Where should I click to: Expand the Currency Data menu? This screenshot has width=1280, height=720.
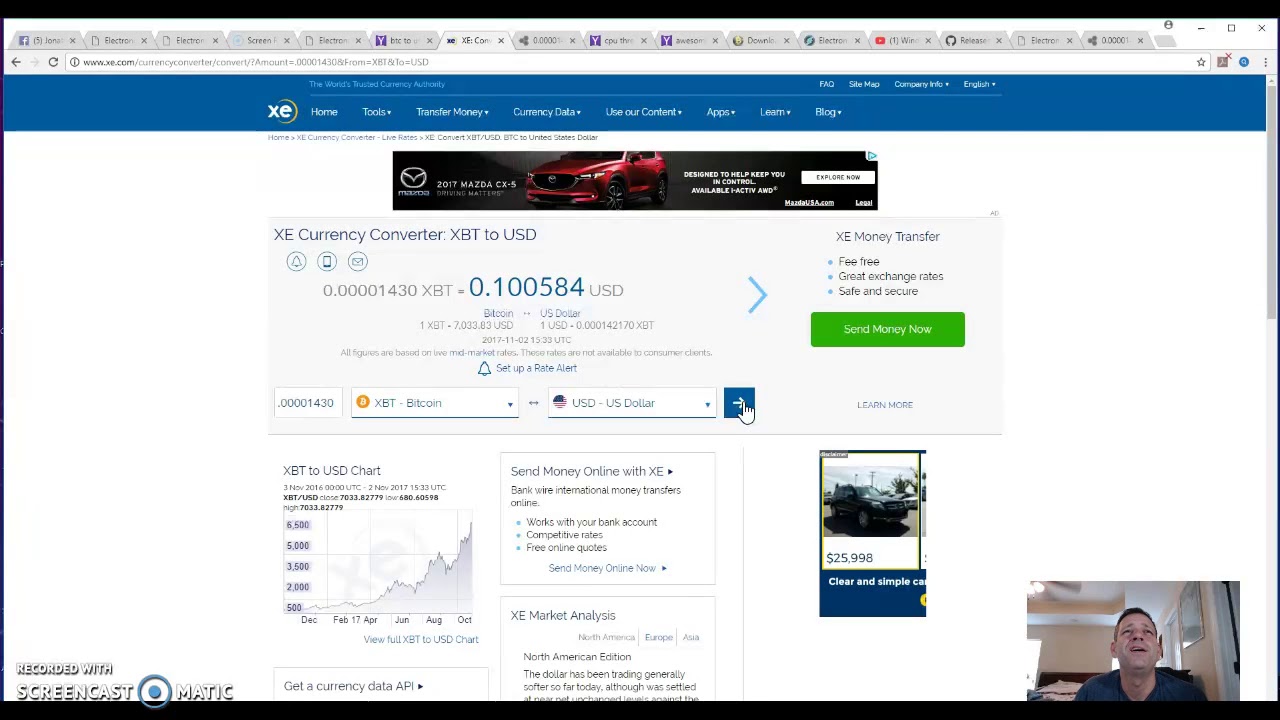click(546, 112)
